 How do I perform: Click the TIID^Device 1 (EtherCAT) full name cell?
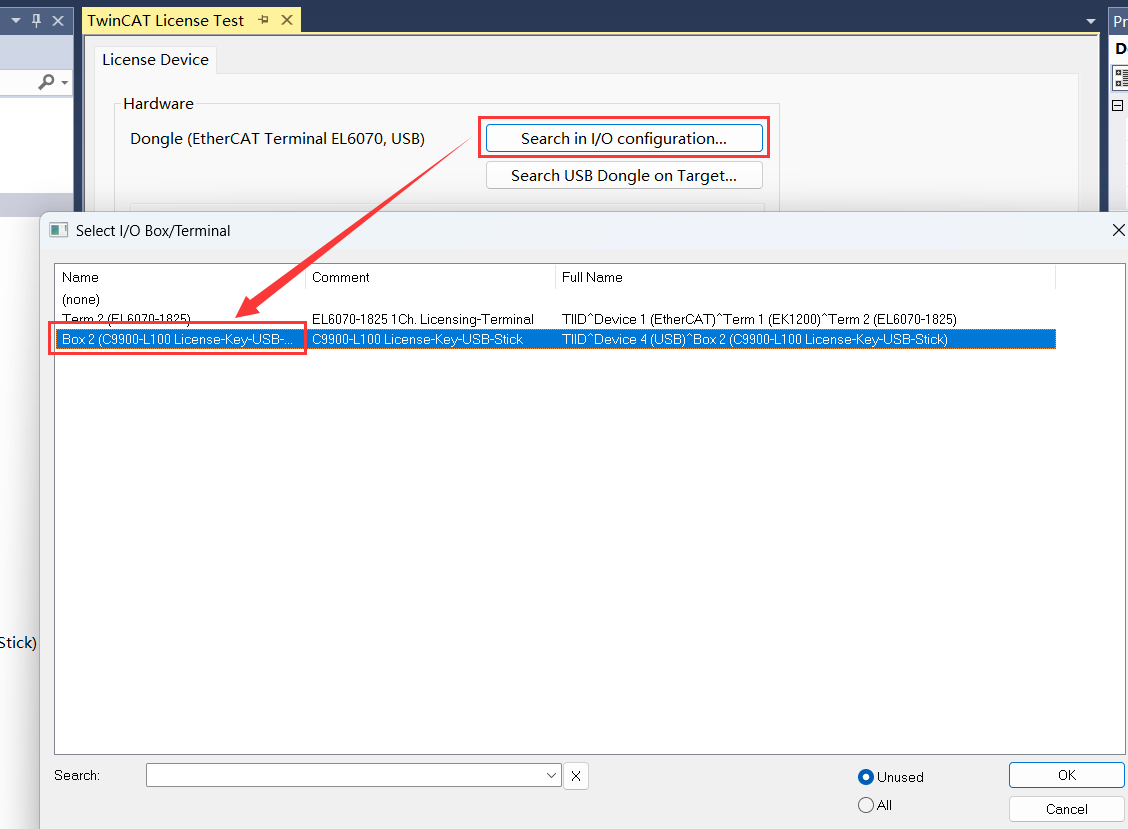point(759,319)
